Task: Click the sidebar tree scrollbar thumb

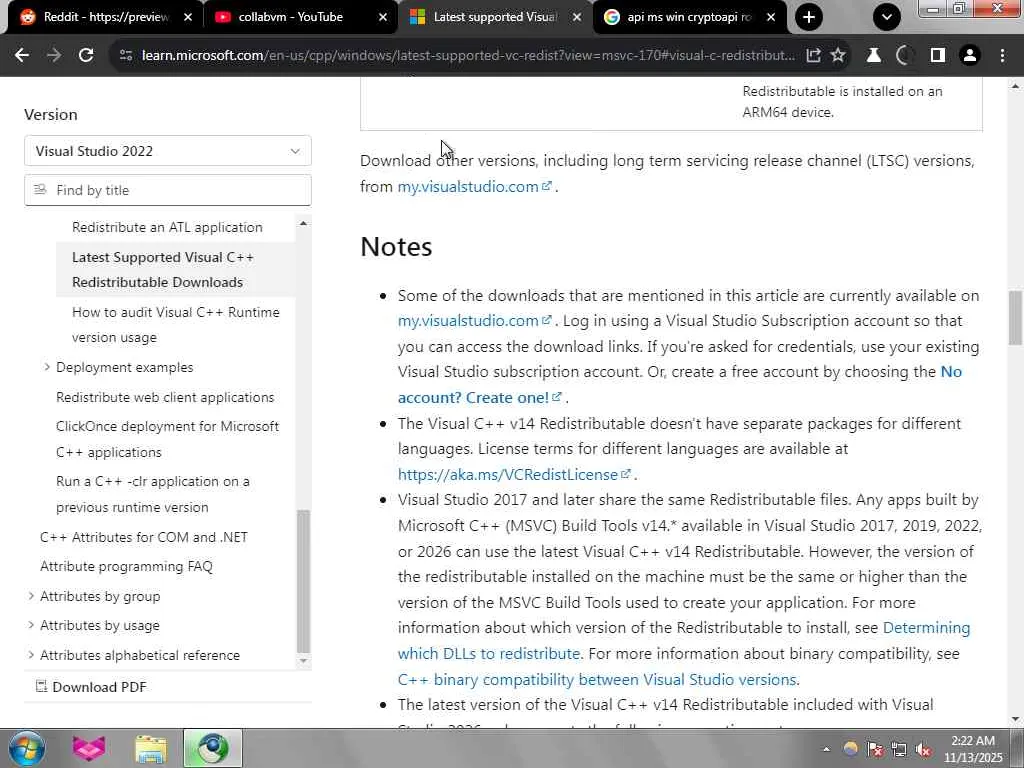Action: click(303, 581)
